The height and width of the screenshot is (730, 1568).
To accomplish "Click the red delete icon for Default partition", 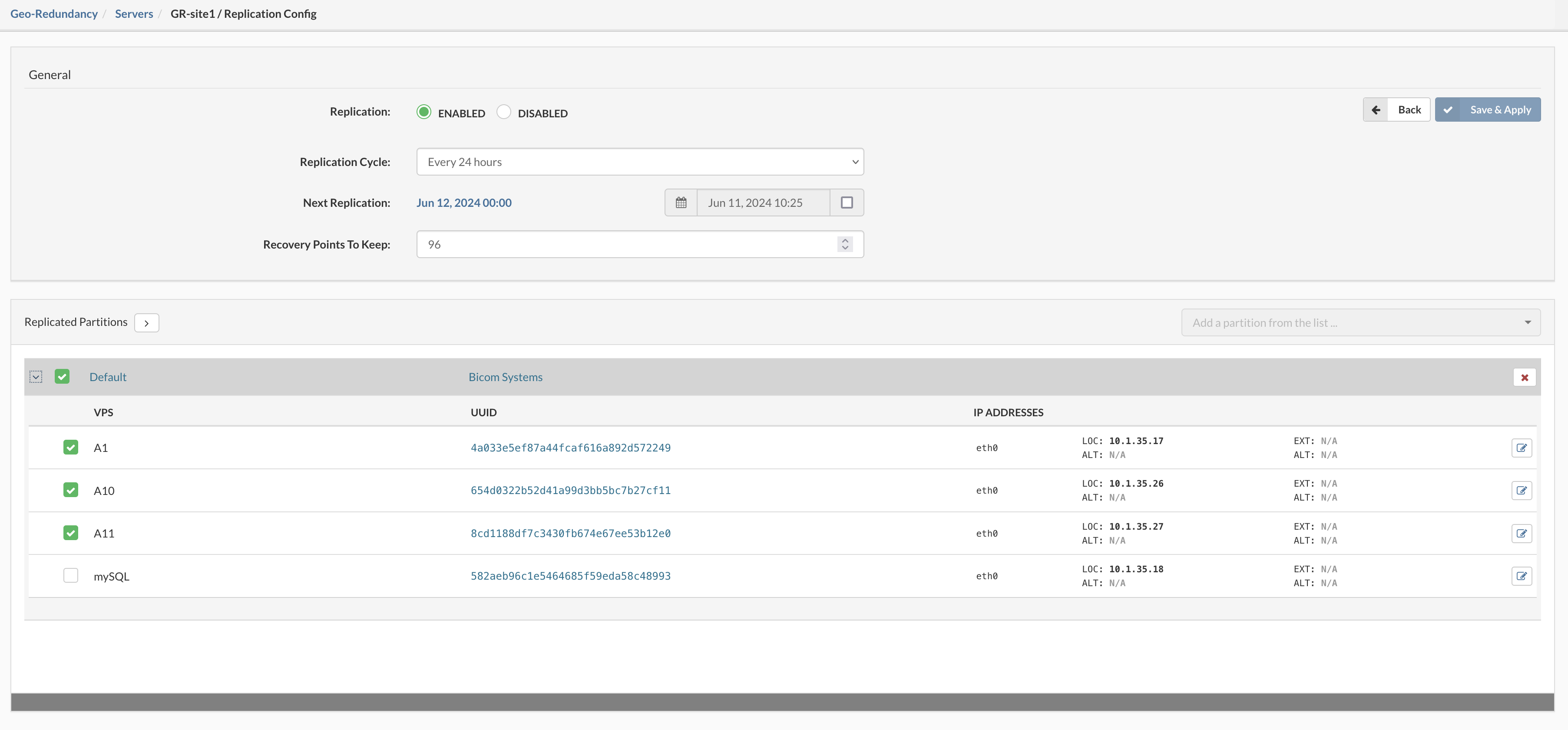I will coord(1524,377).
